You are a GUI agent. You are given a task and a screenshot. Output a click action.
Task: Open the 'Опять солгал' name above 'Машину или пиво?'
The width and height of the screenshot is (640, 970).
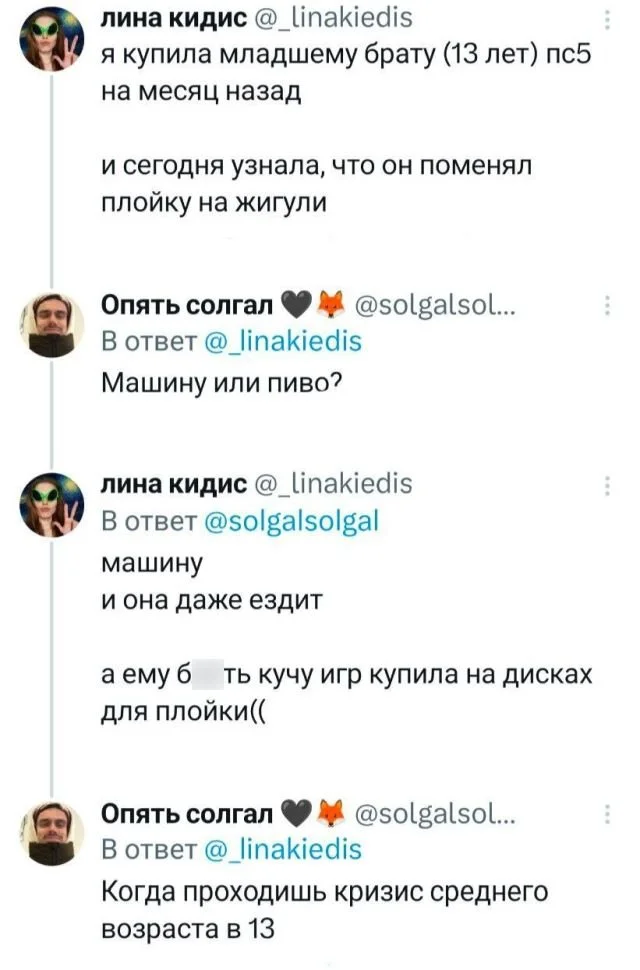185,306
